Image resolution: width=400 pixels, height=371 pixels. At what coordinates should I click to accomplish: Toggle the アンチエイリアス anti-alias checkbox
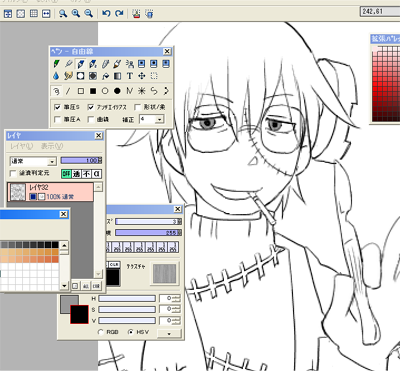[91, 107]
